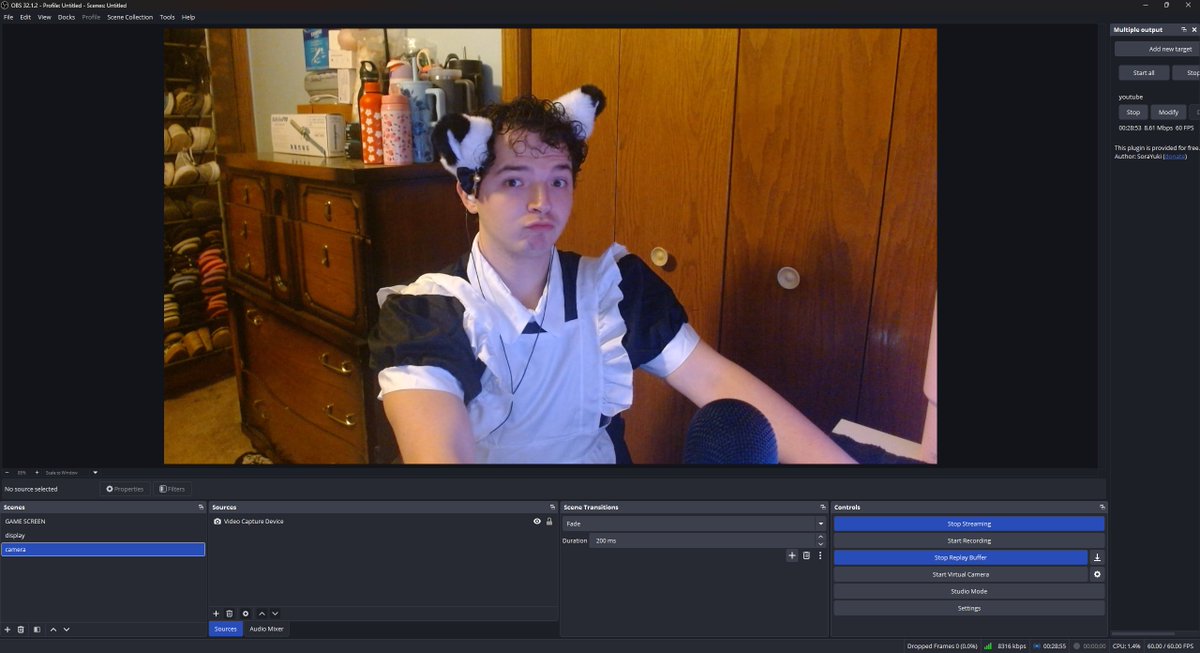Viewport: 1200px width, 653px height.
Task: Switch to the Sources tab
Action: pyautogui.click(x=226, y=629)
